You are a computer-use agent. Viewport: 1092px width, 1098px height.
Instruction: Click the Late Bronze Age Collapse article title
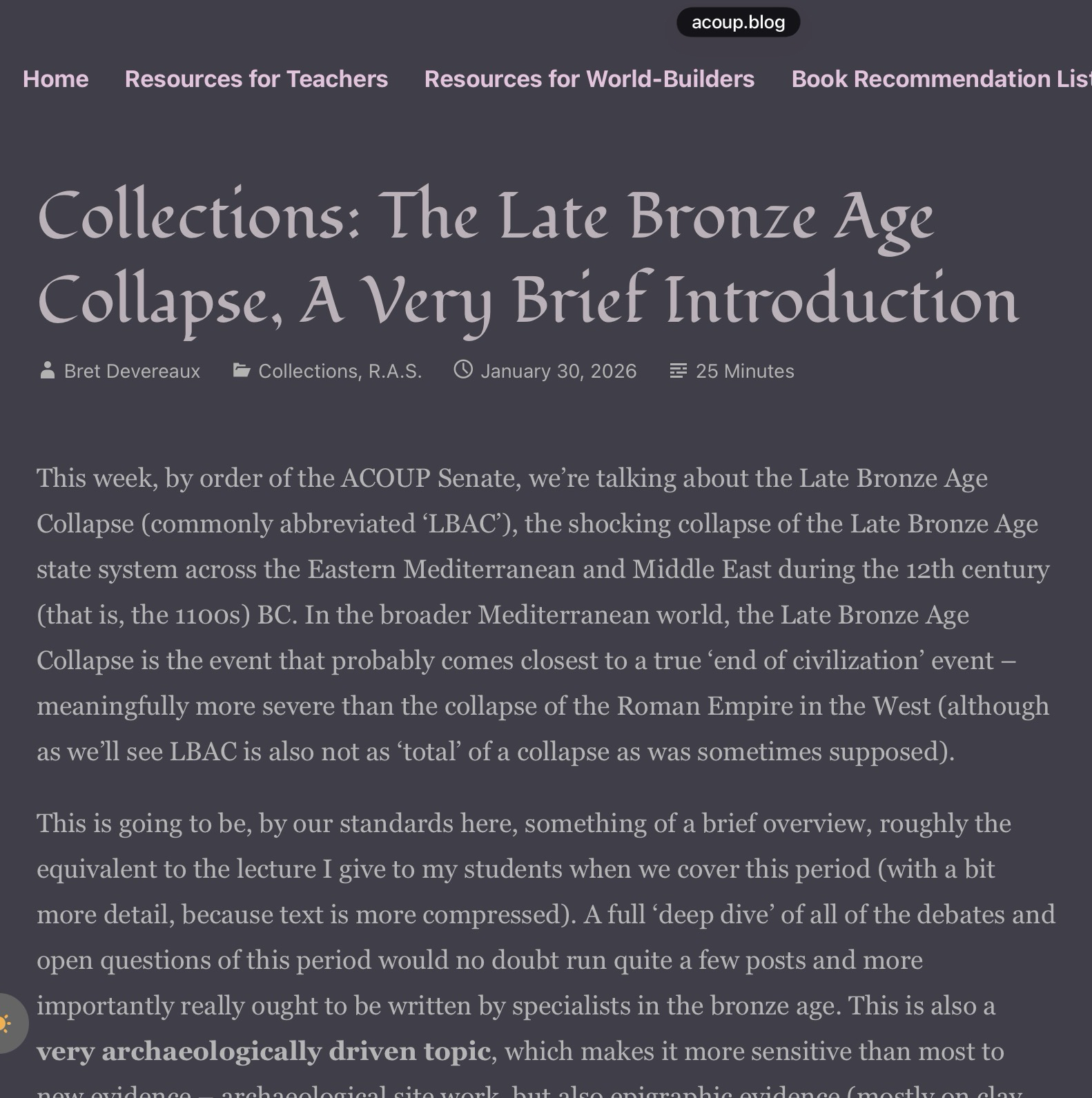click(x=527, y=258)
